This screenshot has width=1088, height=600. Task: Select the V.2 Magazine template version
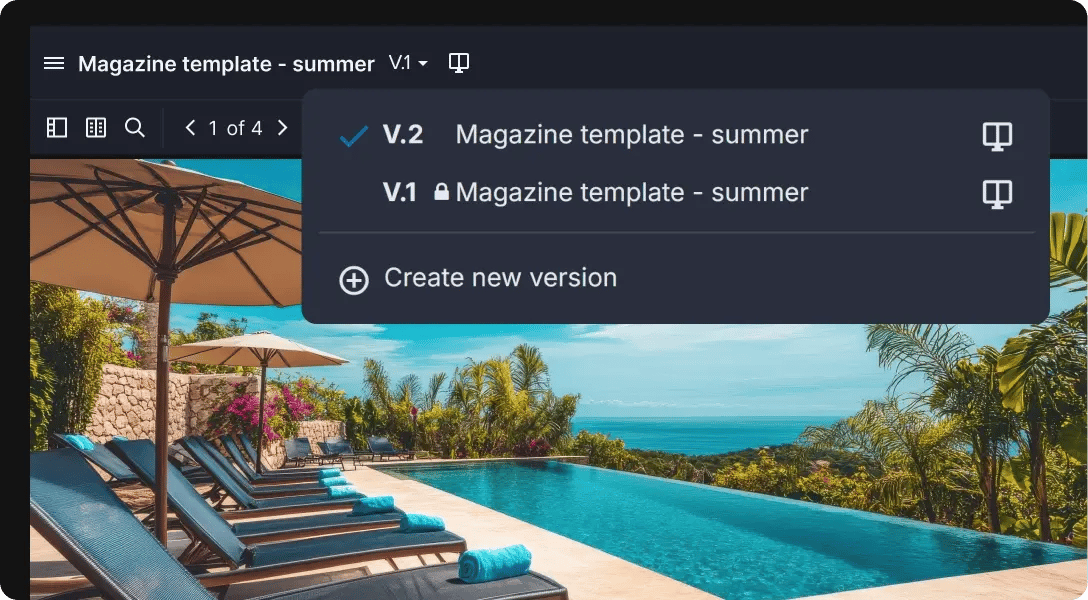(676, 135)
